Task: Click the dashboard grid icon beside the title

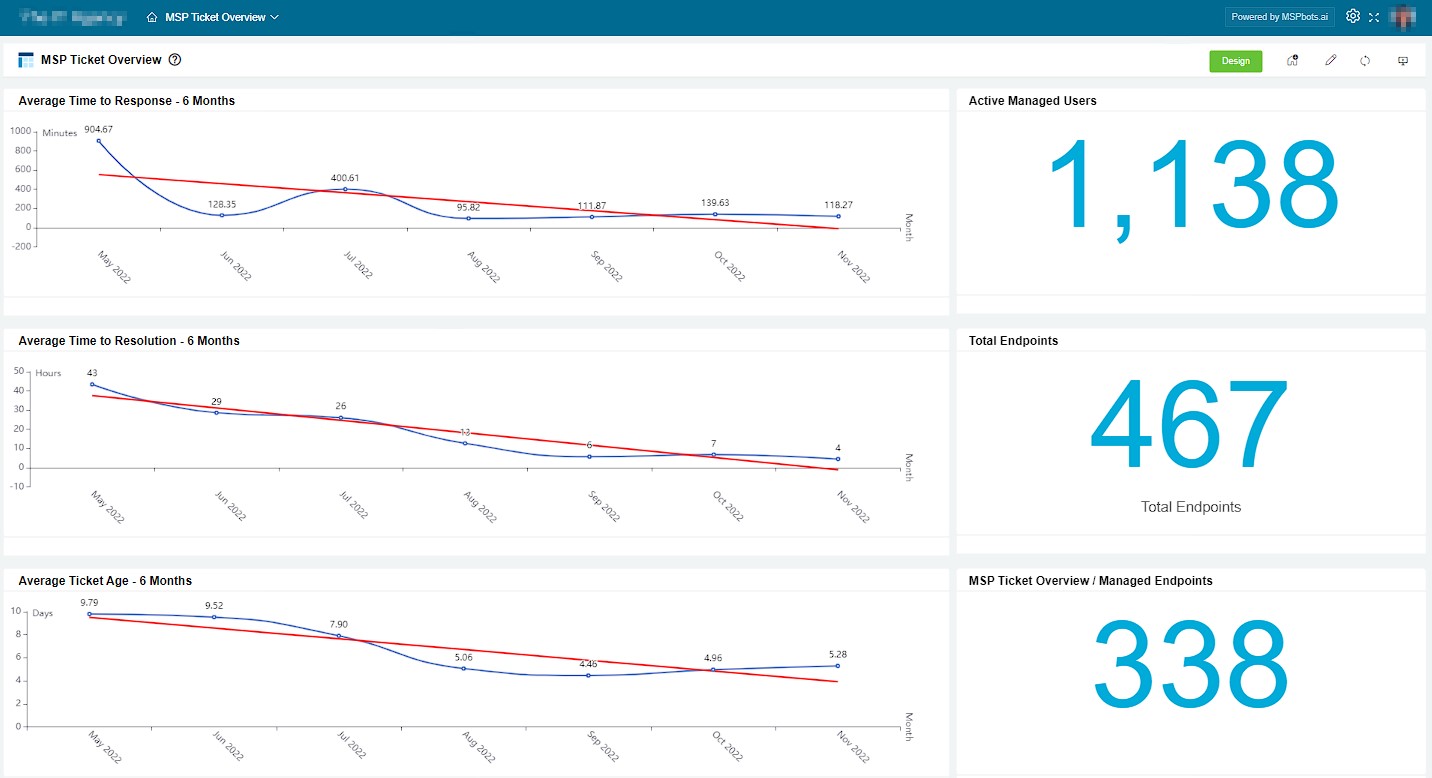Action: pyautogui.click(x=26, y=60)
